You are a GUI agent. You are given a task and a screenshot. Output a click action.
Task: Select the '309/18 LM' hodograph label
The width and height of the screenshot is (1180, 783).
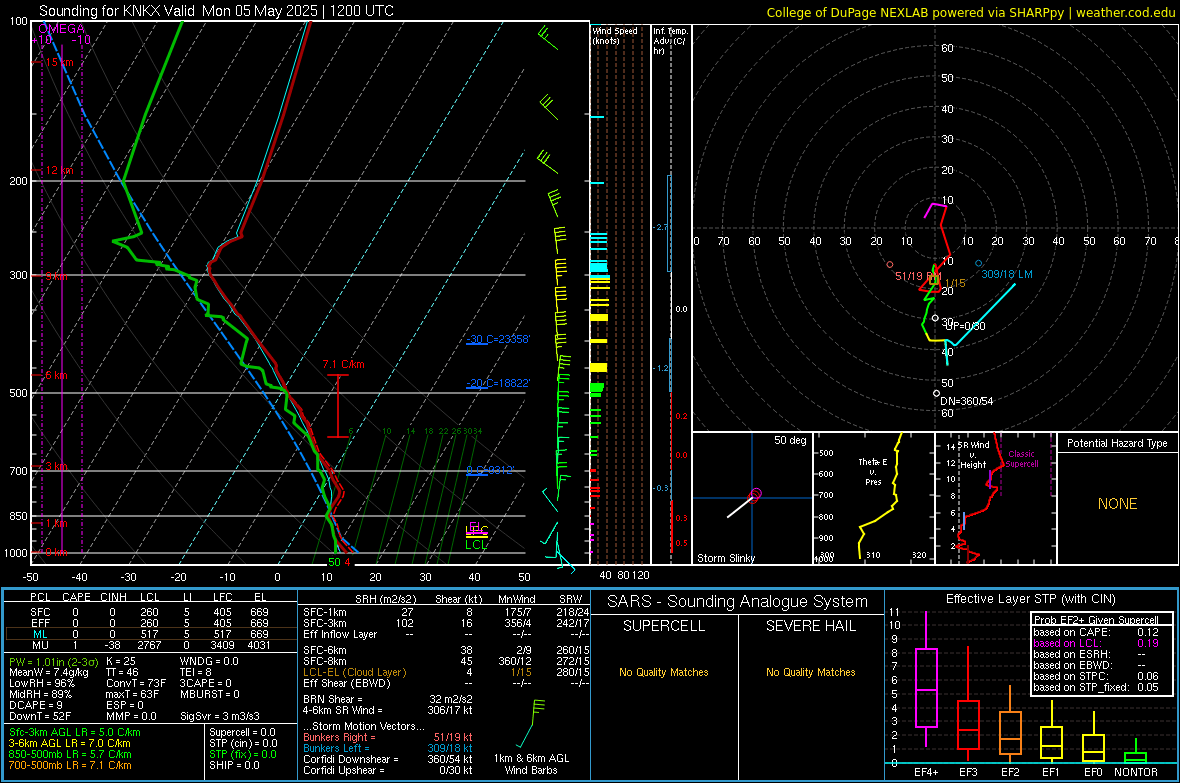[x=1007, y=275]
